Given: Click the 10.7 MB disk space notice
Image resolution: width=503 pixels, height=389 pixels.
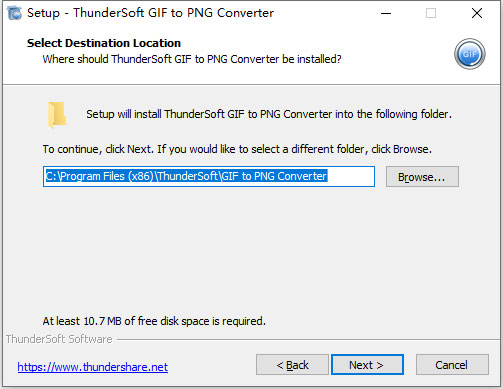Looking at the screenshot, I should [154, 321].
